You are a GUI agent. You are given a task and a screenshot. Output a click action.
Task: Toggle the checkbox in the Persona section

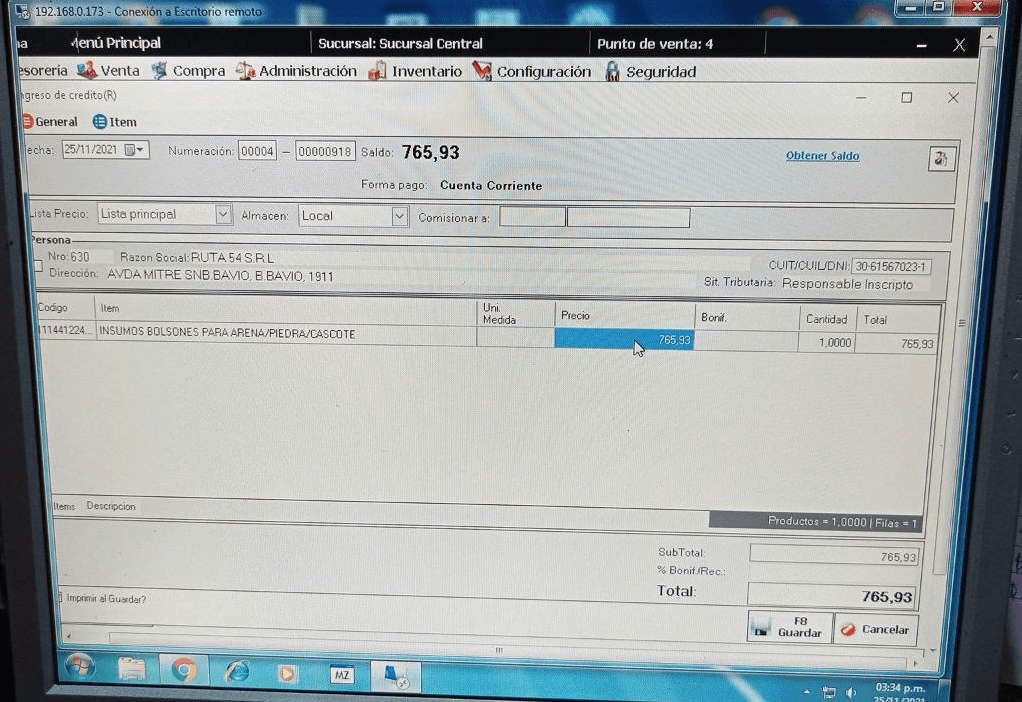[36, 265]
